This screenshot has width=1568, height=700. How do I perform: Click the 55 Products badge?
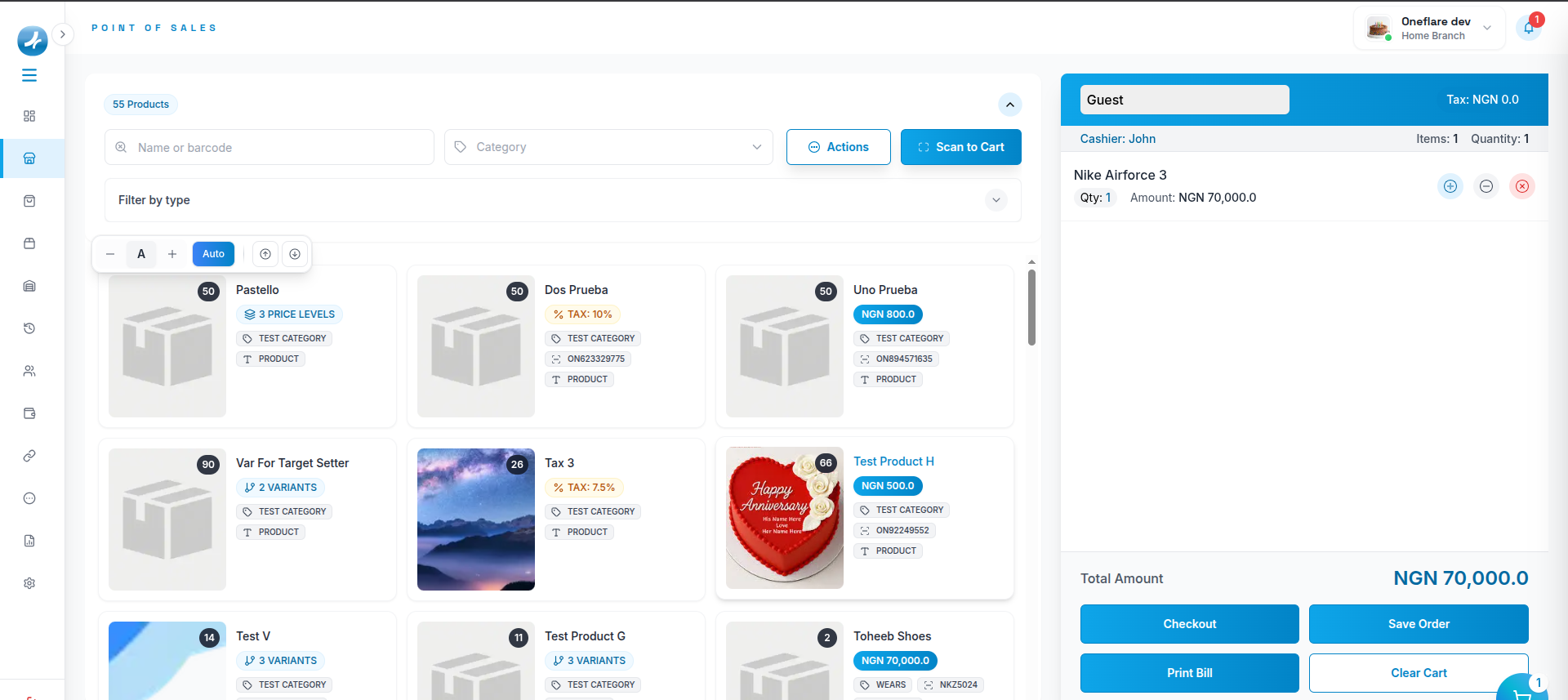tap(140, 105)
